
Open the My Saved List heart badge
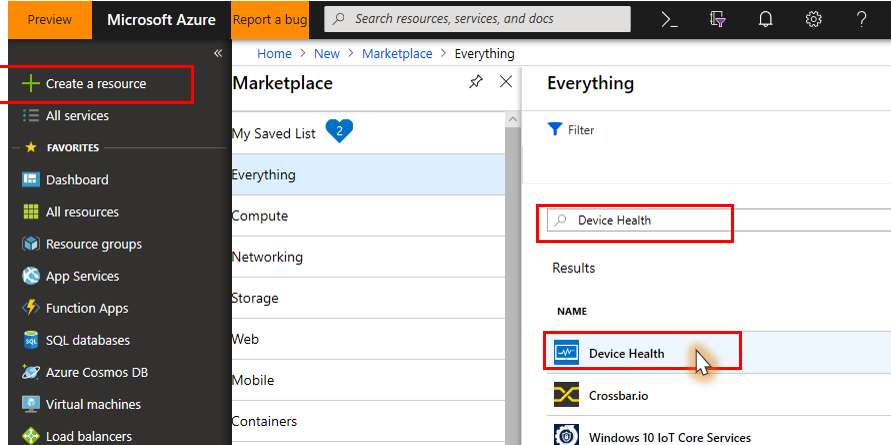click(340, 131)
